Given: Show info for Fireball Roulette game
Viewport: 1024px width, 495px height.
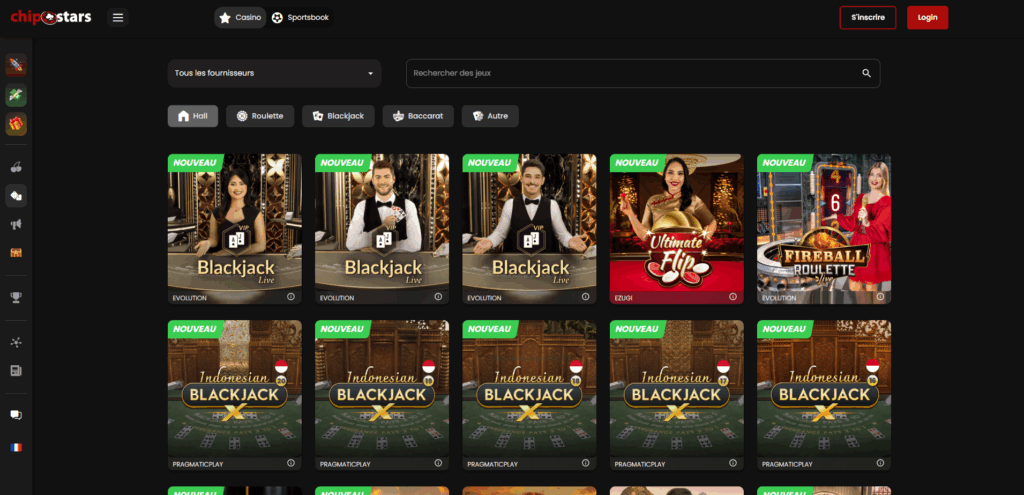Looking at the screenshot, I should [x=880, y=297].
